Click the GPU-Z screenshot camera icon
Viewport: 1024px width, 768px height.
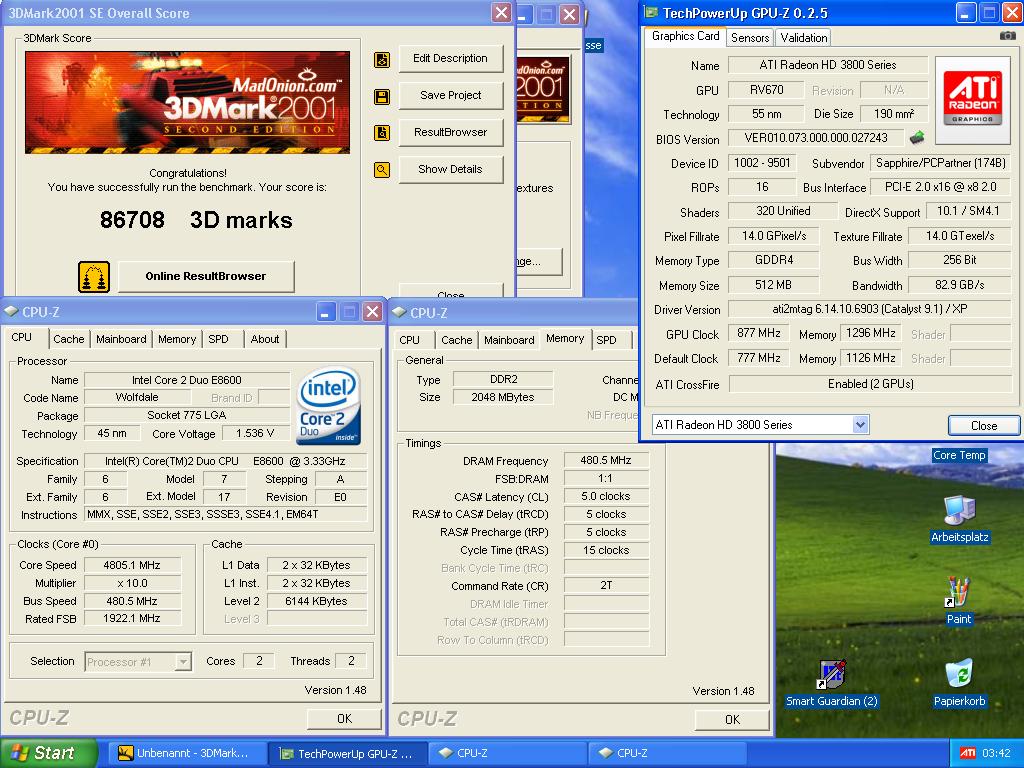(x=1008, y=36)
